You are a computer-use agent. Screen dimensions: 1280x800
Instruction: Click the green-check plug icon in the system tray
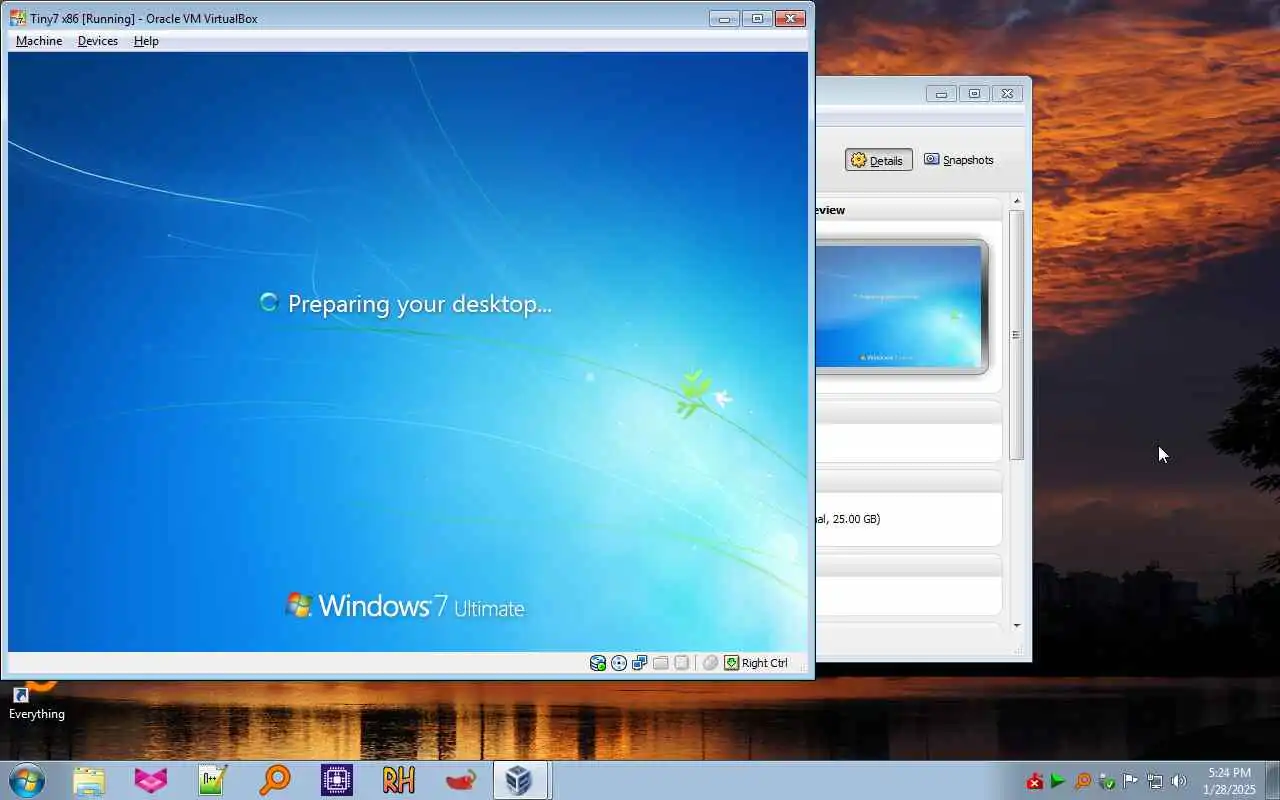pos(1106,781)
